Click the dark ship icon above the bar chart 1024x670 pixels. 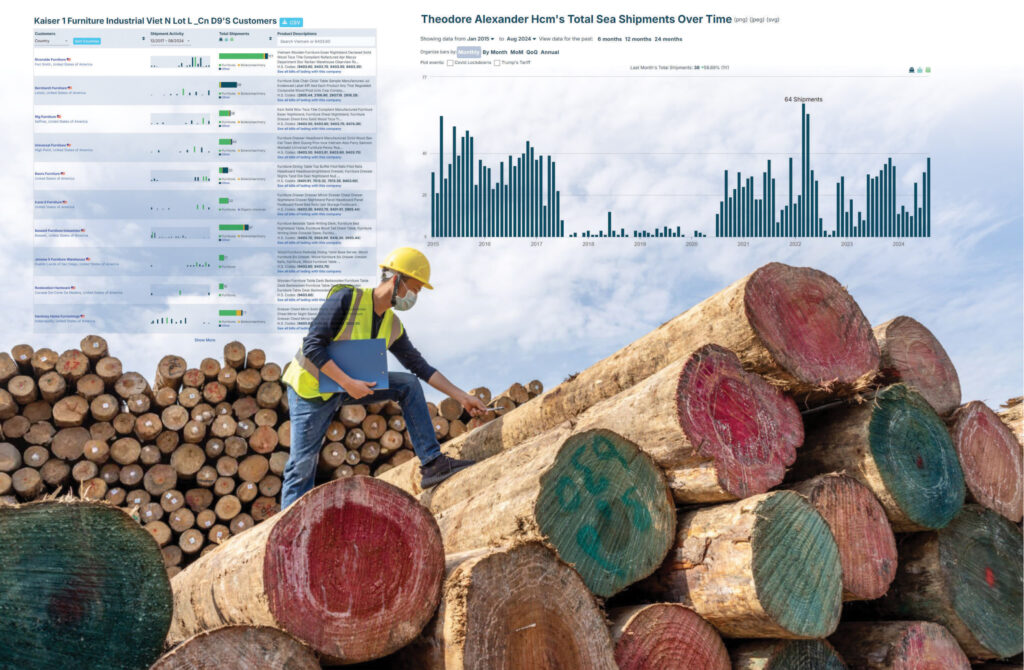pos(912,70)
